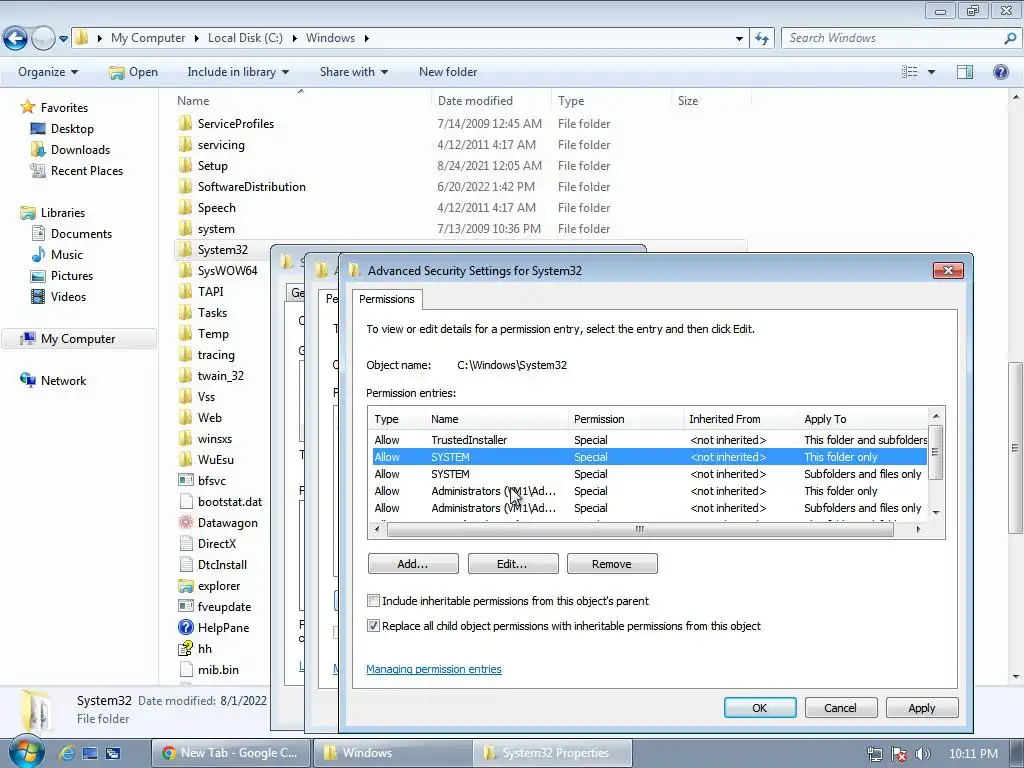Expand the Include in library dropdown
1024x768 pixels.
[x=238, y=72]
